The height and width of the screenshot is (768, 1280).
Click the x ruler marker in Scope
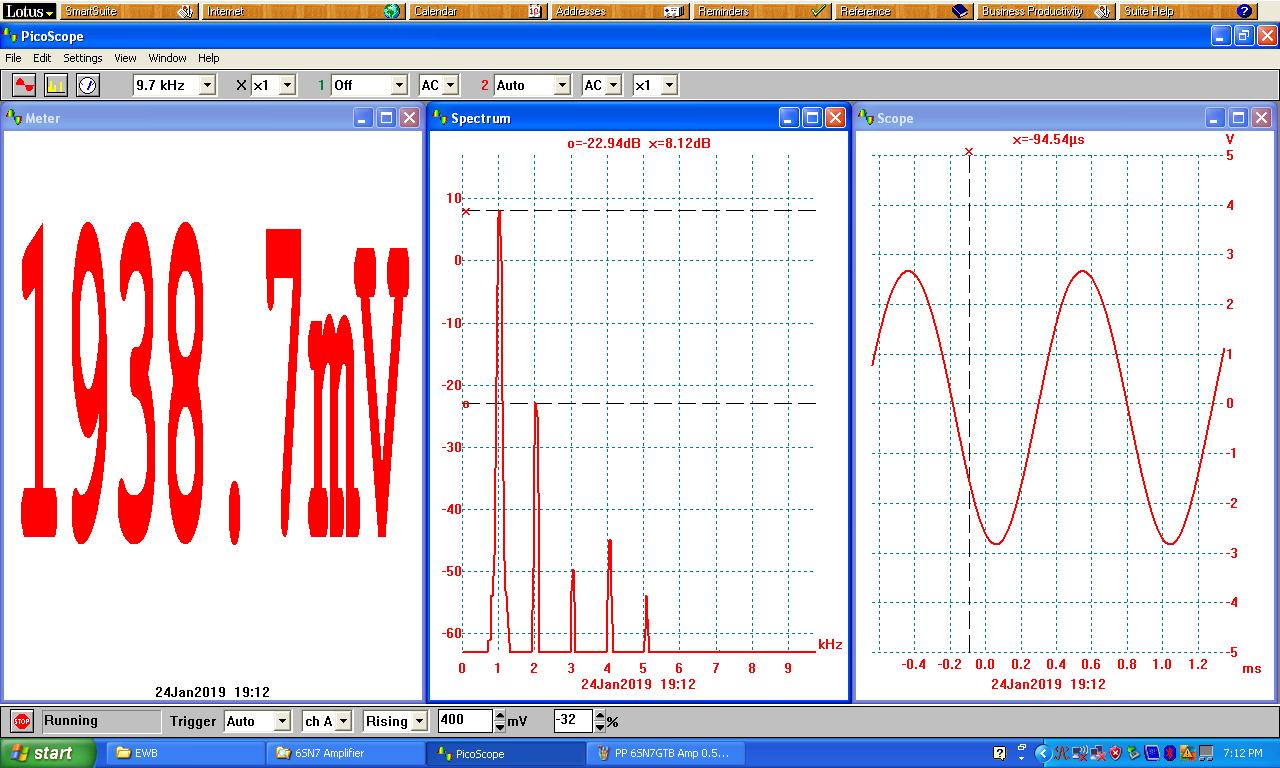[969, 152]
